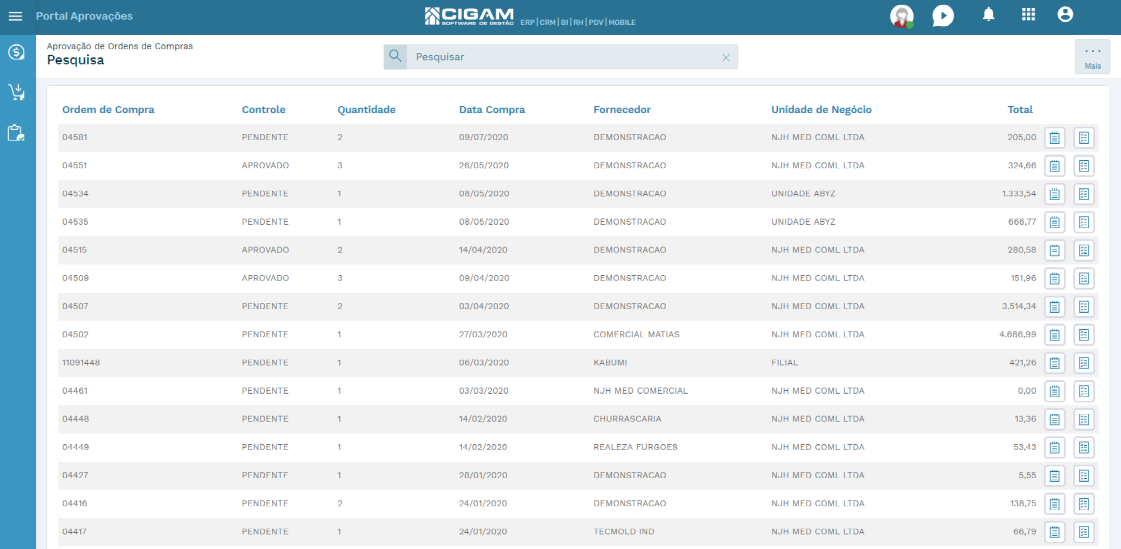Open the apps grid menu
This screenshot has width=1121, height=549.
[x=1028, y=15]
